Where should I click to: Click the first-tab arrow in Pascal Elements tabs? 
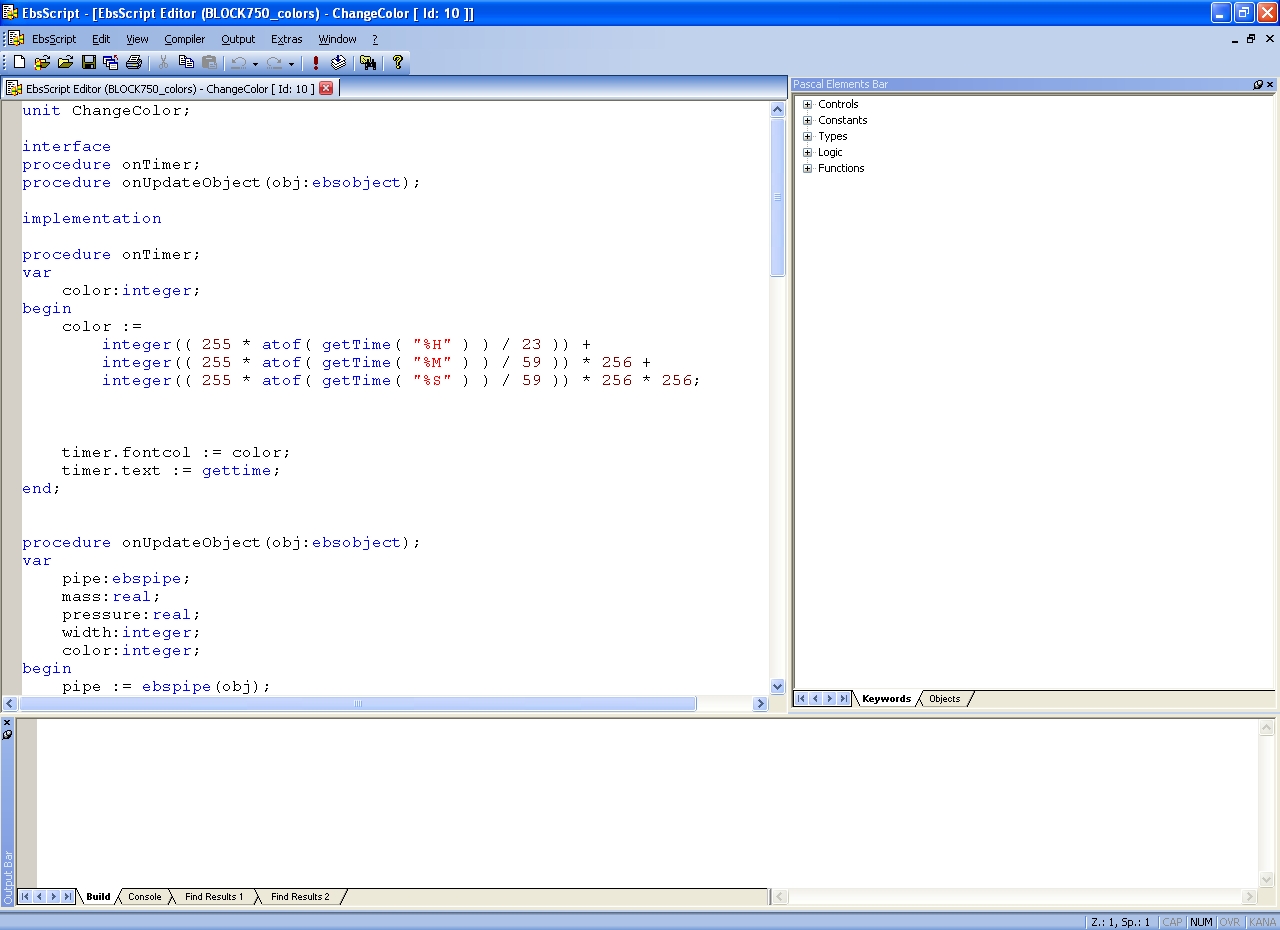coord(801,699)
